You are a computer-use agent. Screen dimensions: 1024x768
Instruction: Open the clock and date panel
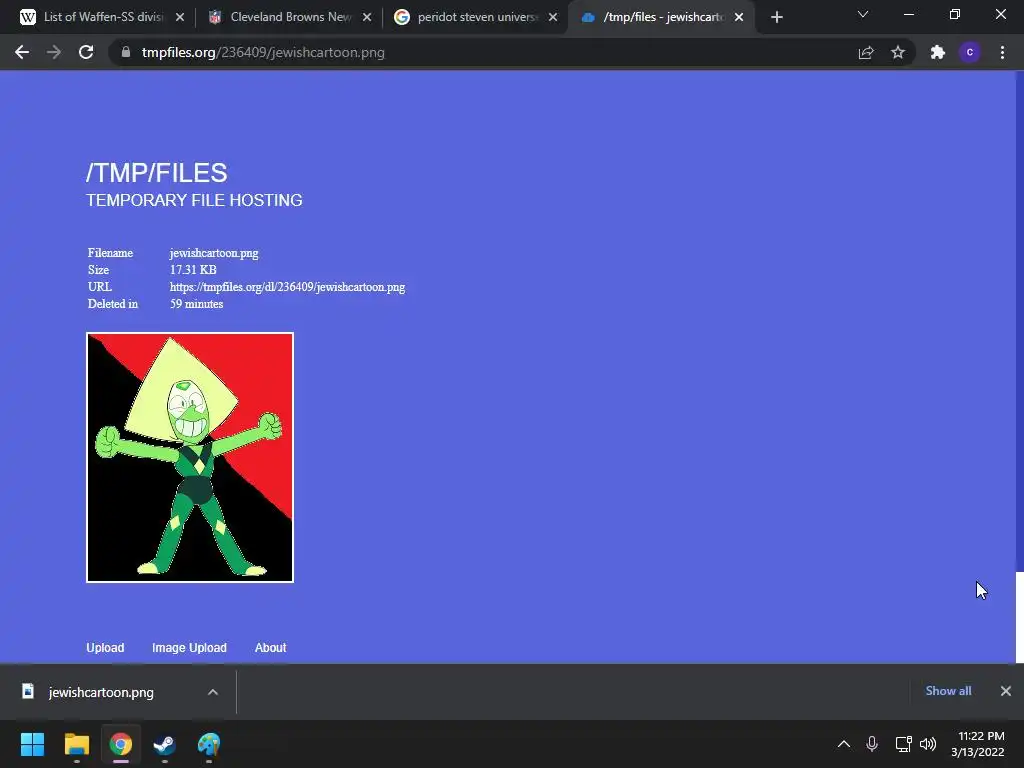[978, 744]
